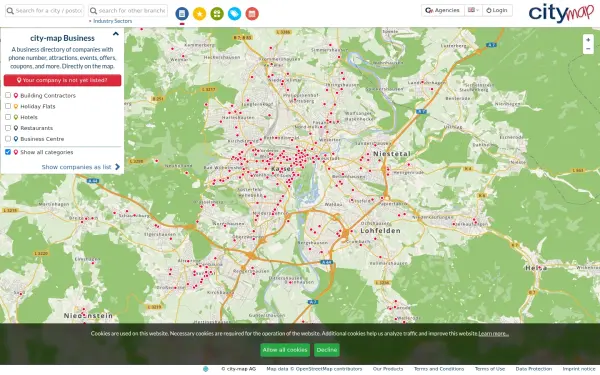Viewport: 600px width, 375px height.
Task: Click Show companies as list link
Action: [77, 167]
